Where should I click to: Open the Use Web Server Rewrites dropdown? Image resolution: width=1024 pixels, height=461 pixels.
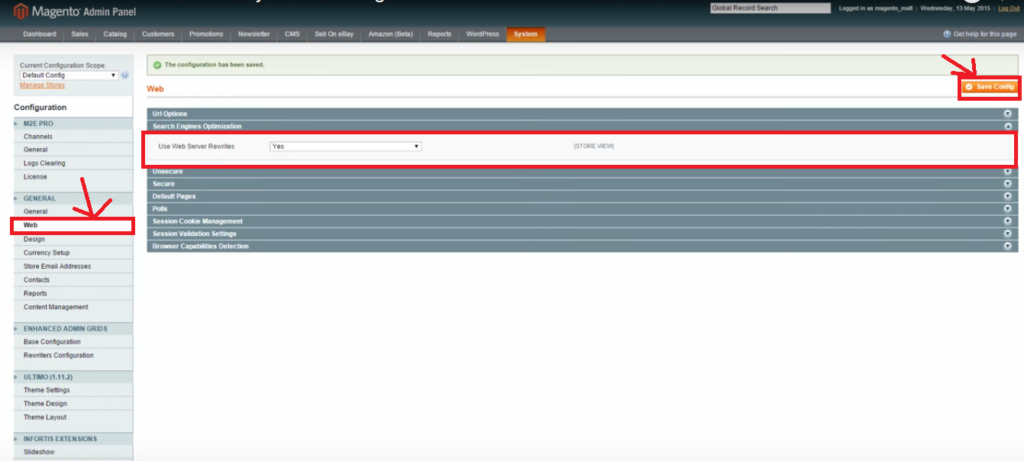[x=345, y=146]
